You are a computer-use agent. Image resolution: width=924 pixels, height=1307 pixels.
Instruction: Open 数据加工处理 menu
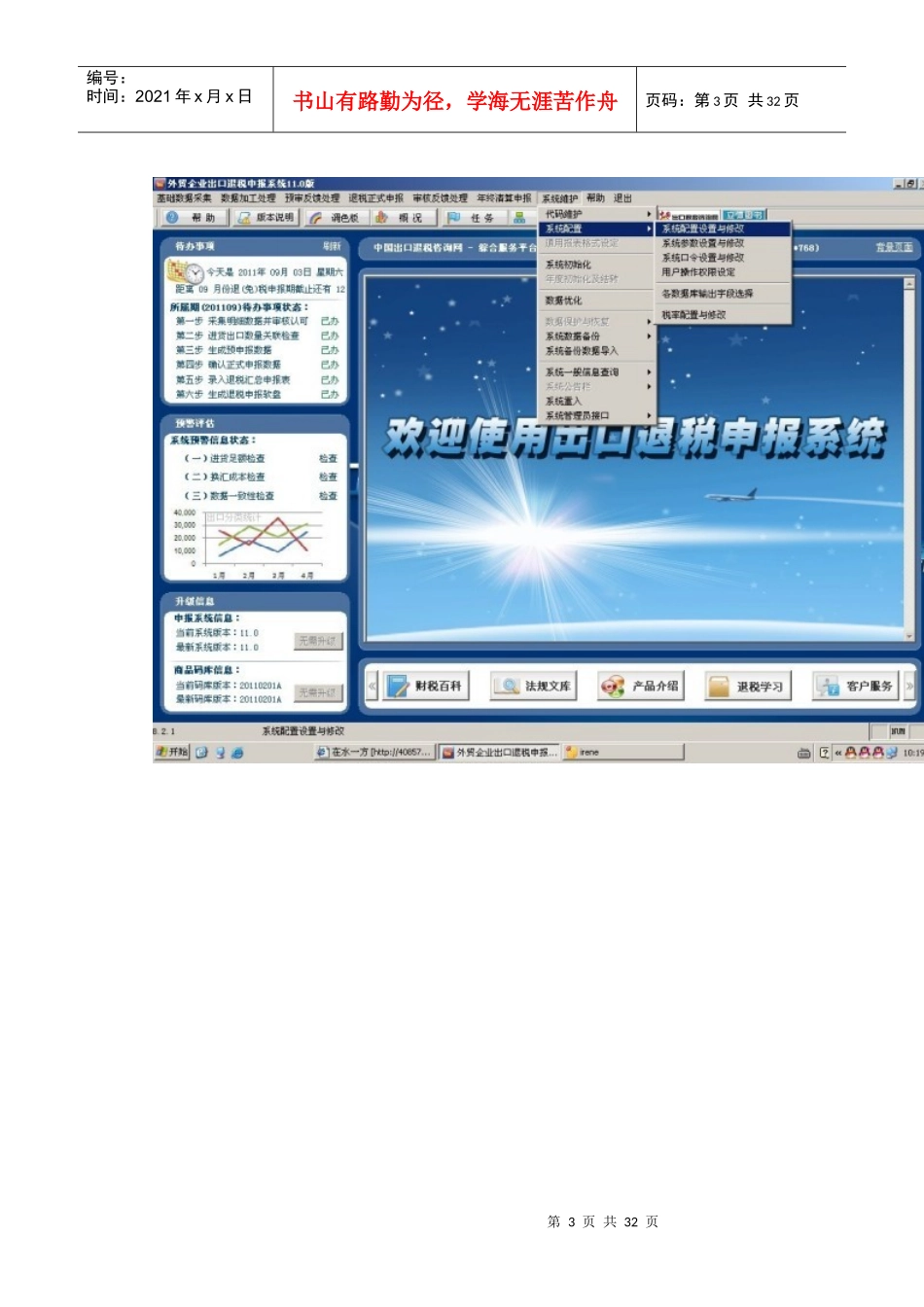point(248,198)
